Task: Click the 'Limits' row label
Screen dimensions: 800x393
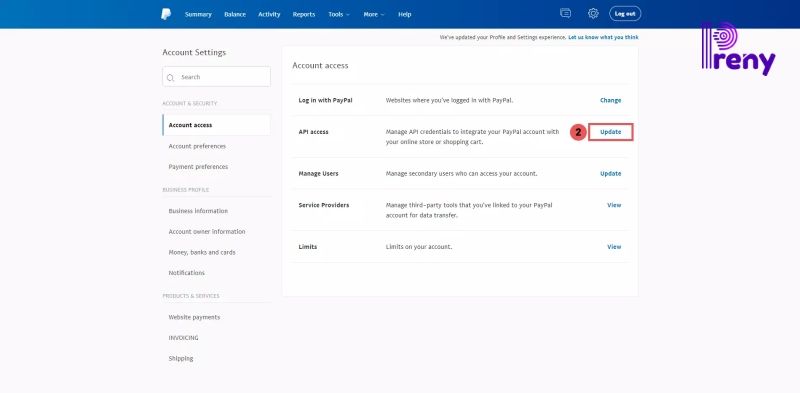Action: [308, 247]
